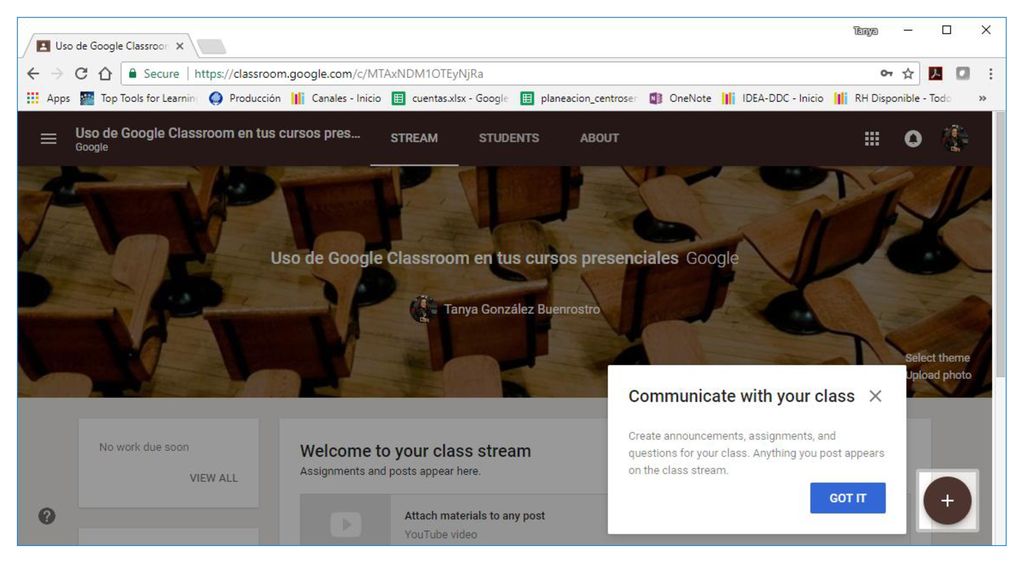Open the Top Tools for Learning bookmark

point(138,98)
